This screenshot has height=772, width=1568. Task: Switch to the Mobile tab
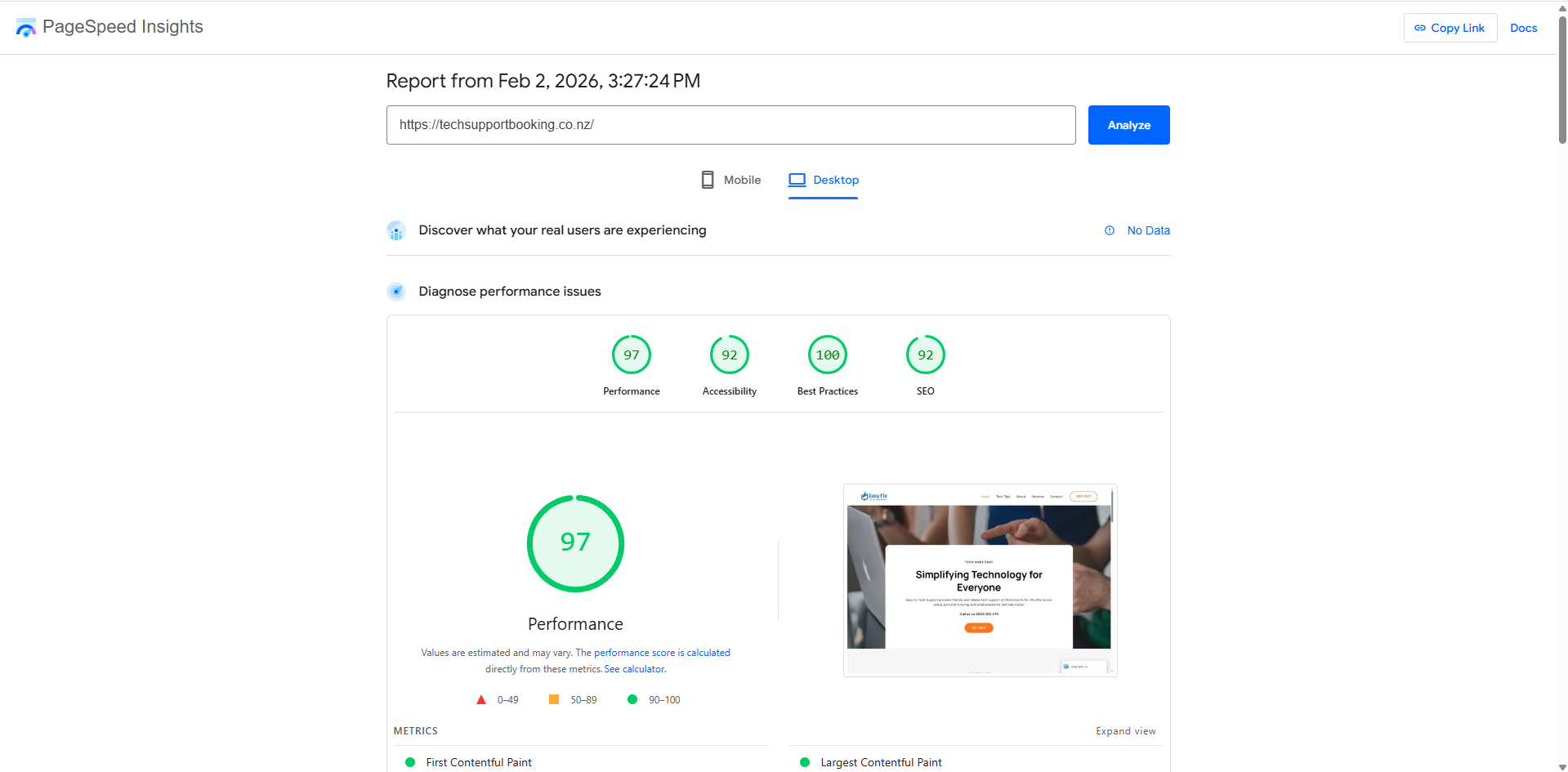pos(730,180)
